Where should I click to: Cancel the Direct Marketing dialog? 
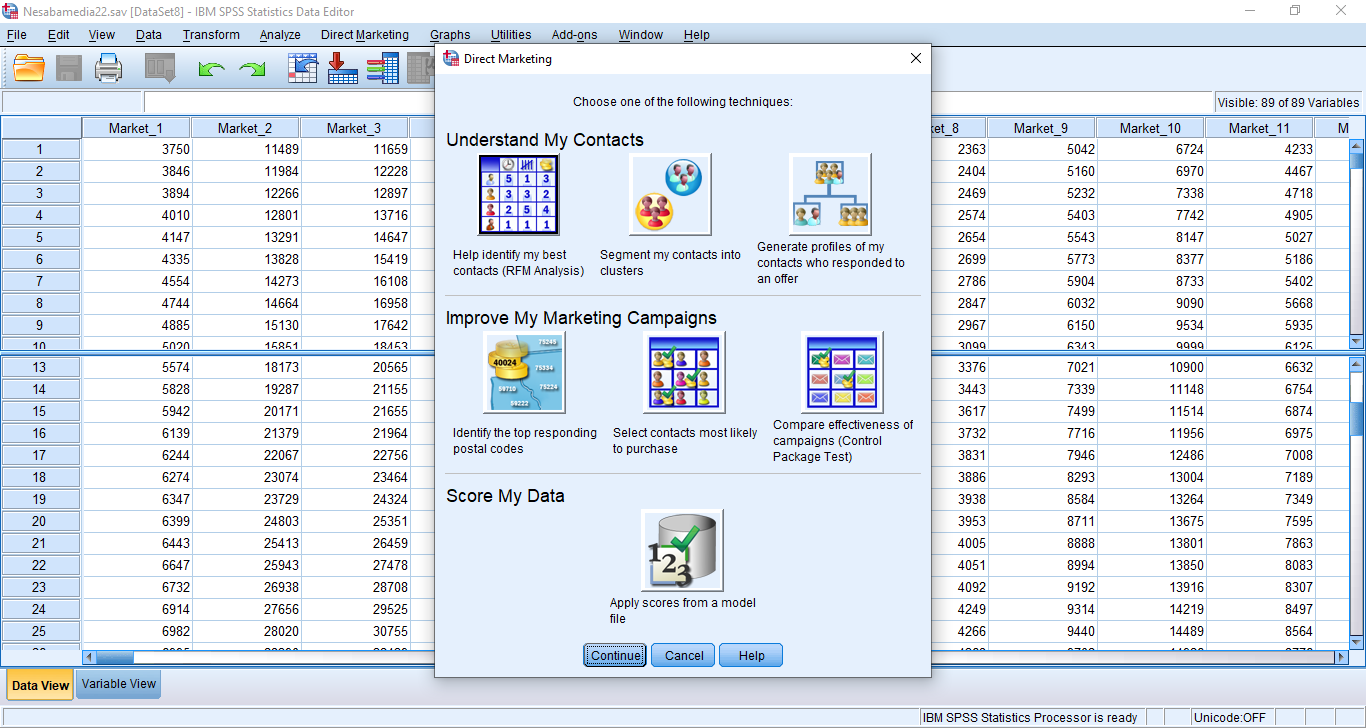pyautogui.click(x=684, y=656)
